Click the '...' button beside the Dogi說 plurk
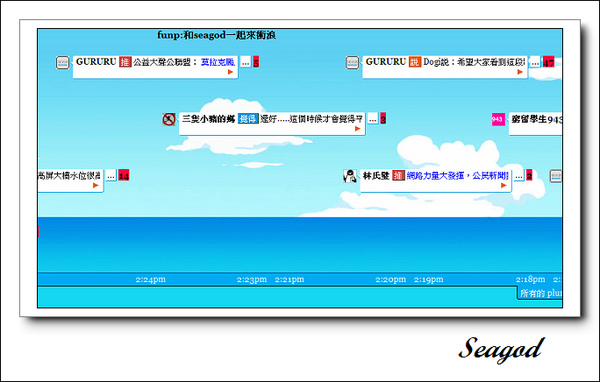Screen dimensions: 600x382 [535, 62]
